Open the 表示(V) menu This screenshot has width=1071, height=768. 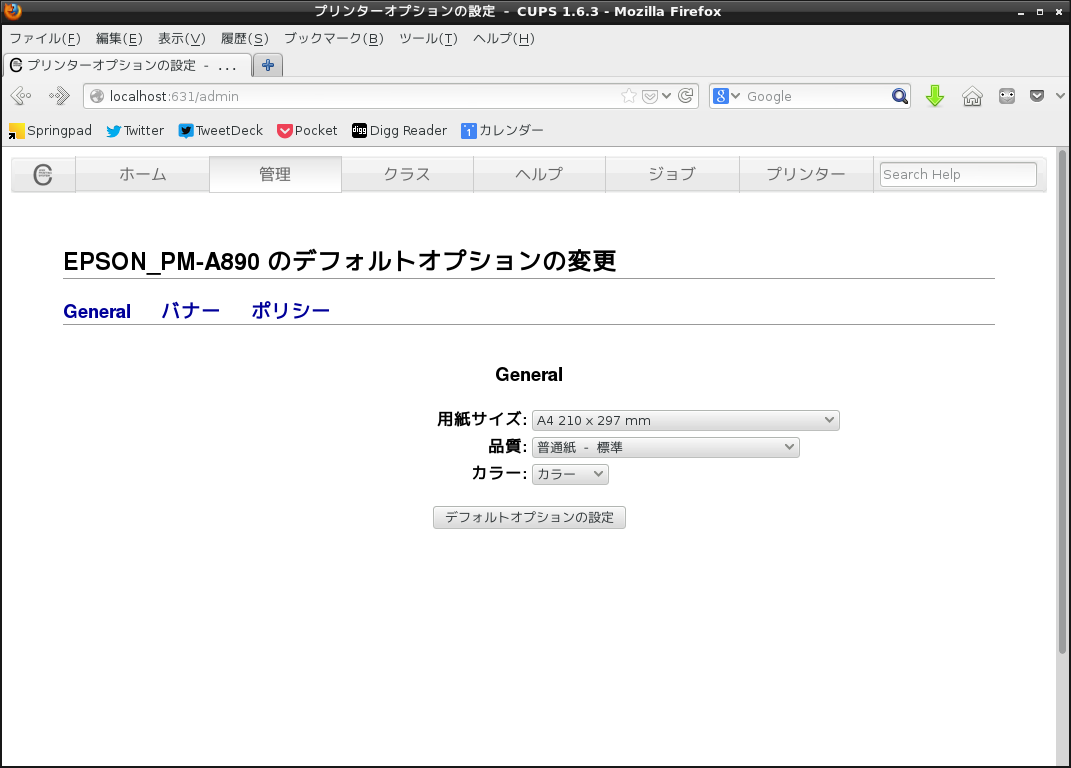182,38
